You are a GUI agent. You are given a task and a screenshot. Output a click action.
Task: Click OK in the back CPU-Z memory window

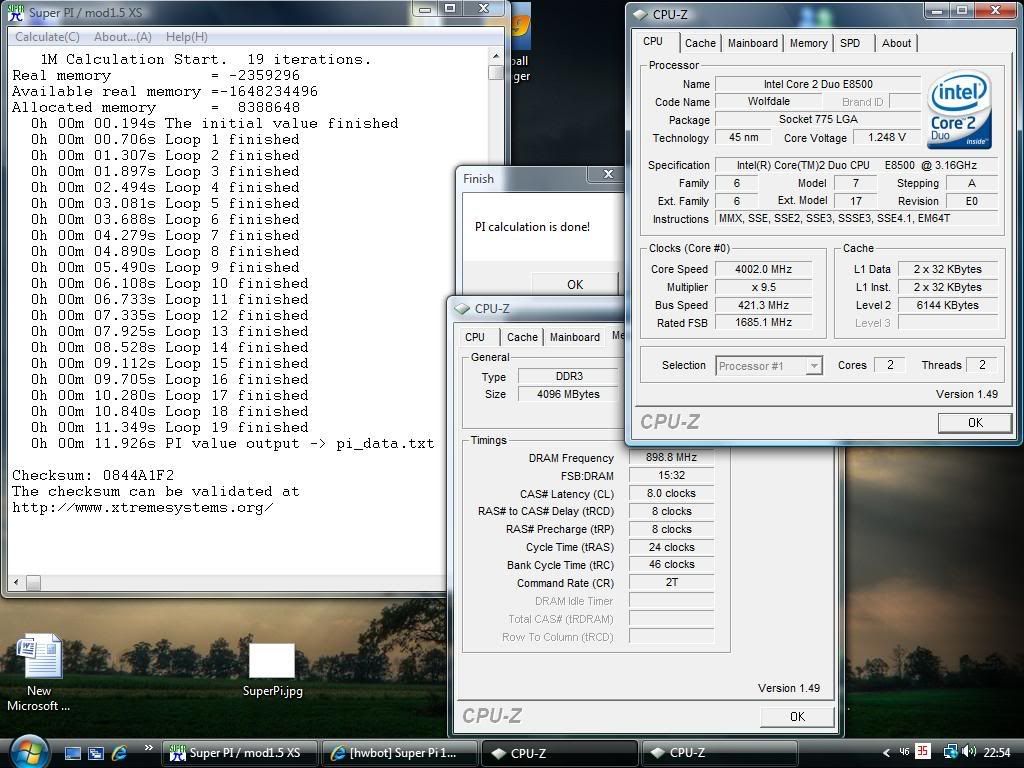797,716
